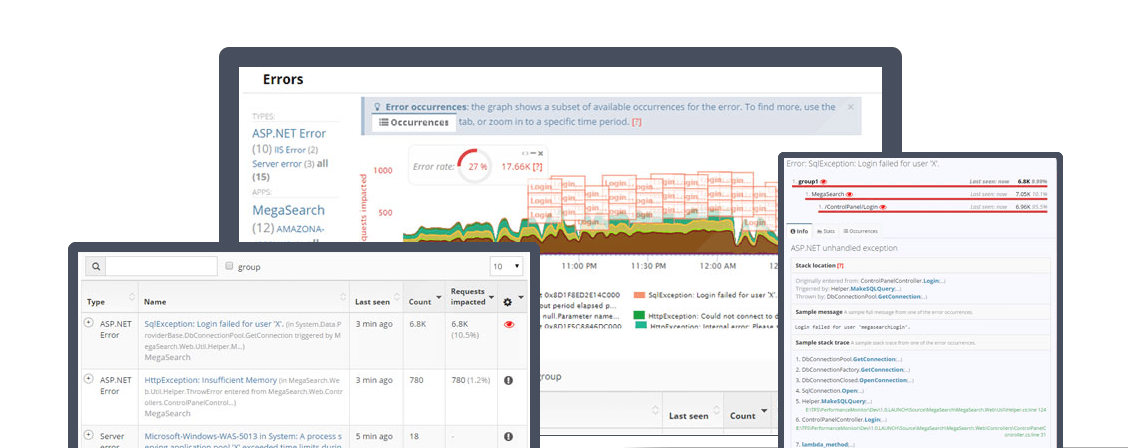1128x448 pixels.
Task: Click the error search input field
Action: point(161,267)
